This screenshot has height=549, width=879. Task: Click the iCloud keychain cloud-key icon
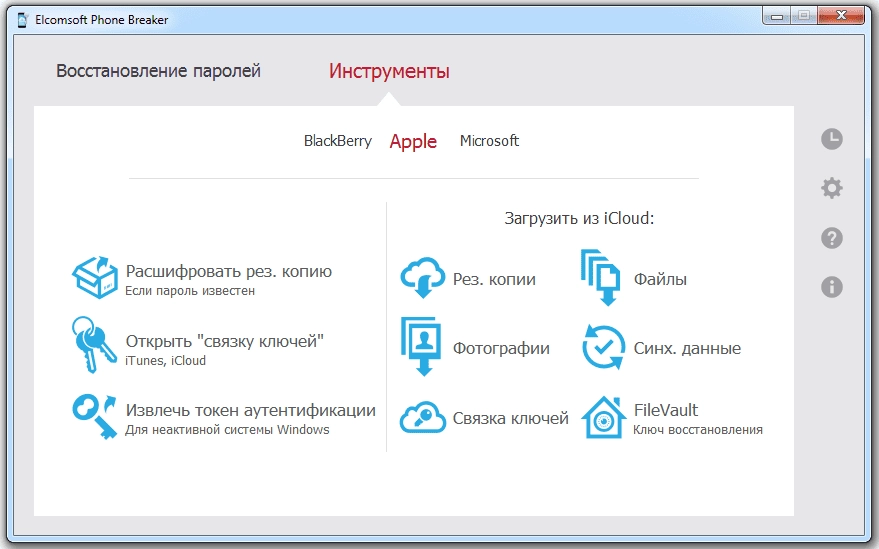tap(423, 417)
